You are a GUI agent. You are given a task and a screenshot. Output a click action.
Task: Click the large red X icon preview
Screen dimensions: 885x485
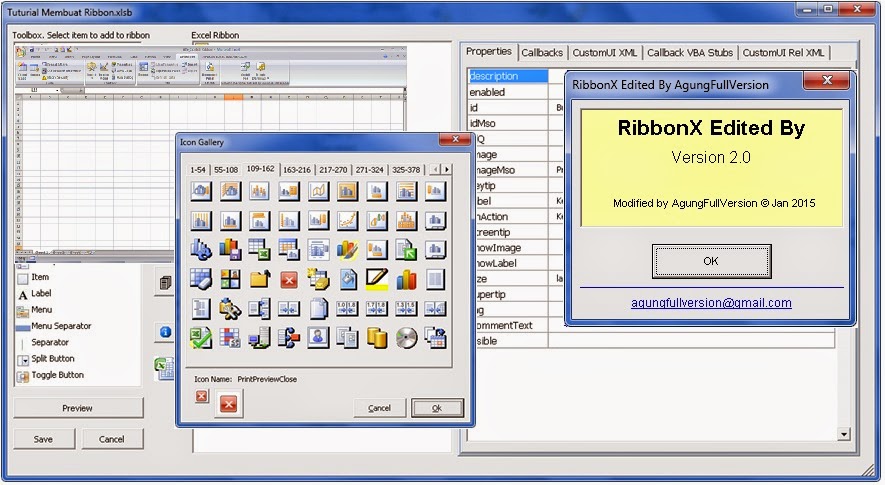point(229,404)
